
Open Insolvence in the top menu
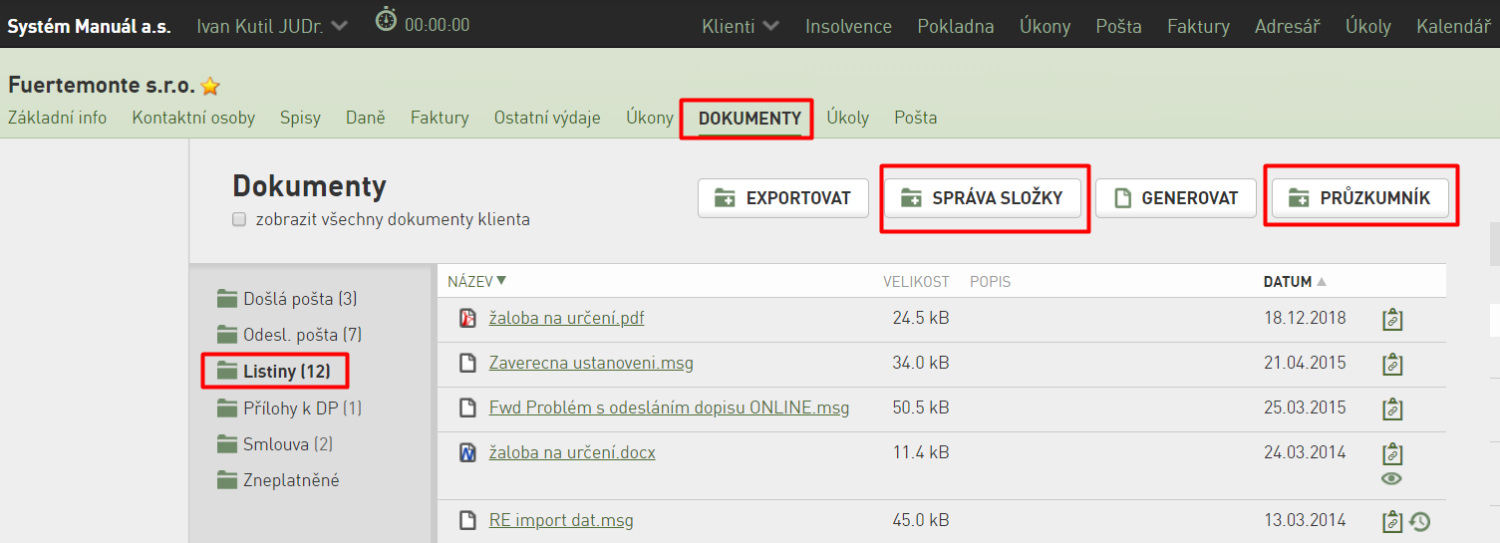tap(848, 27)
